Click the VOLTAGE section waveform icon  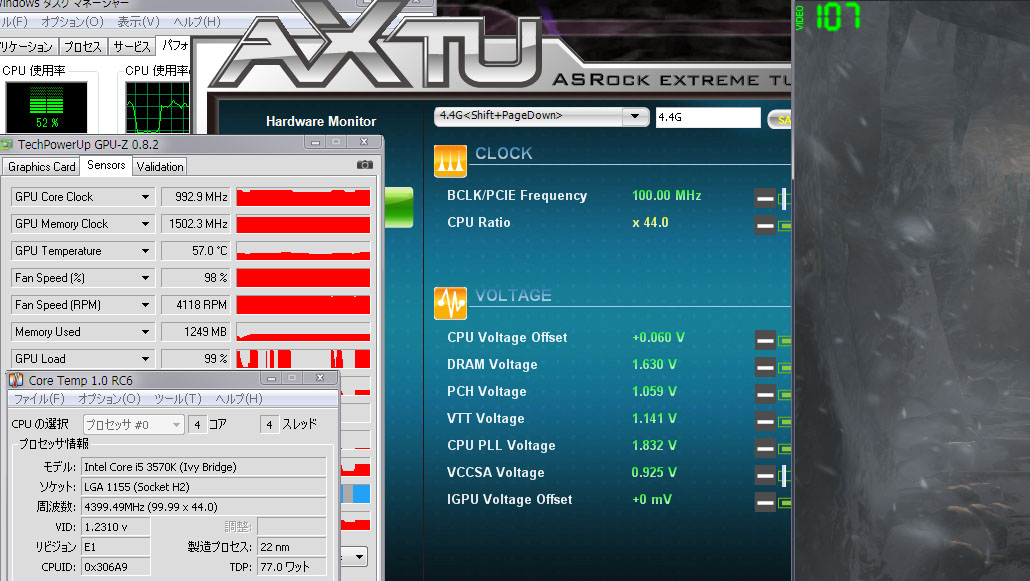[450, 303]
